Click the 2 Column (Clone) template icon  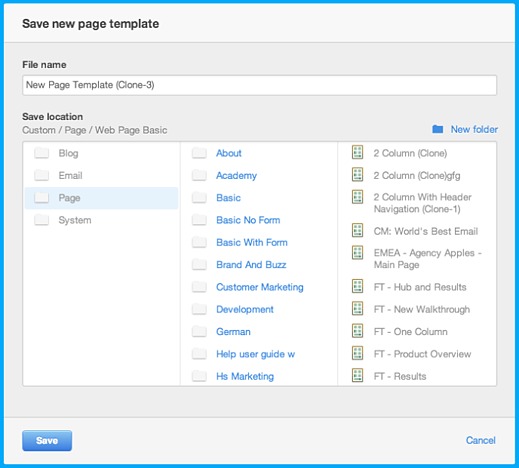click(358, 152)
